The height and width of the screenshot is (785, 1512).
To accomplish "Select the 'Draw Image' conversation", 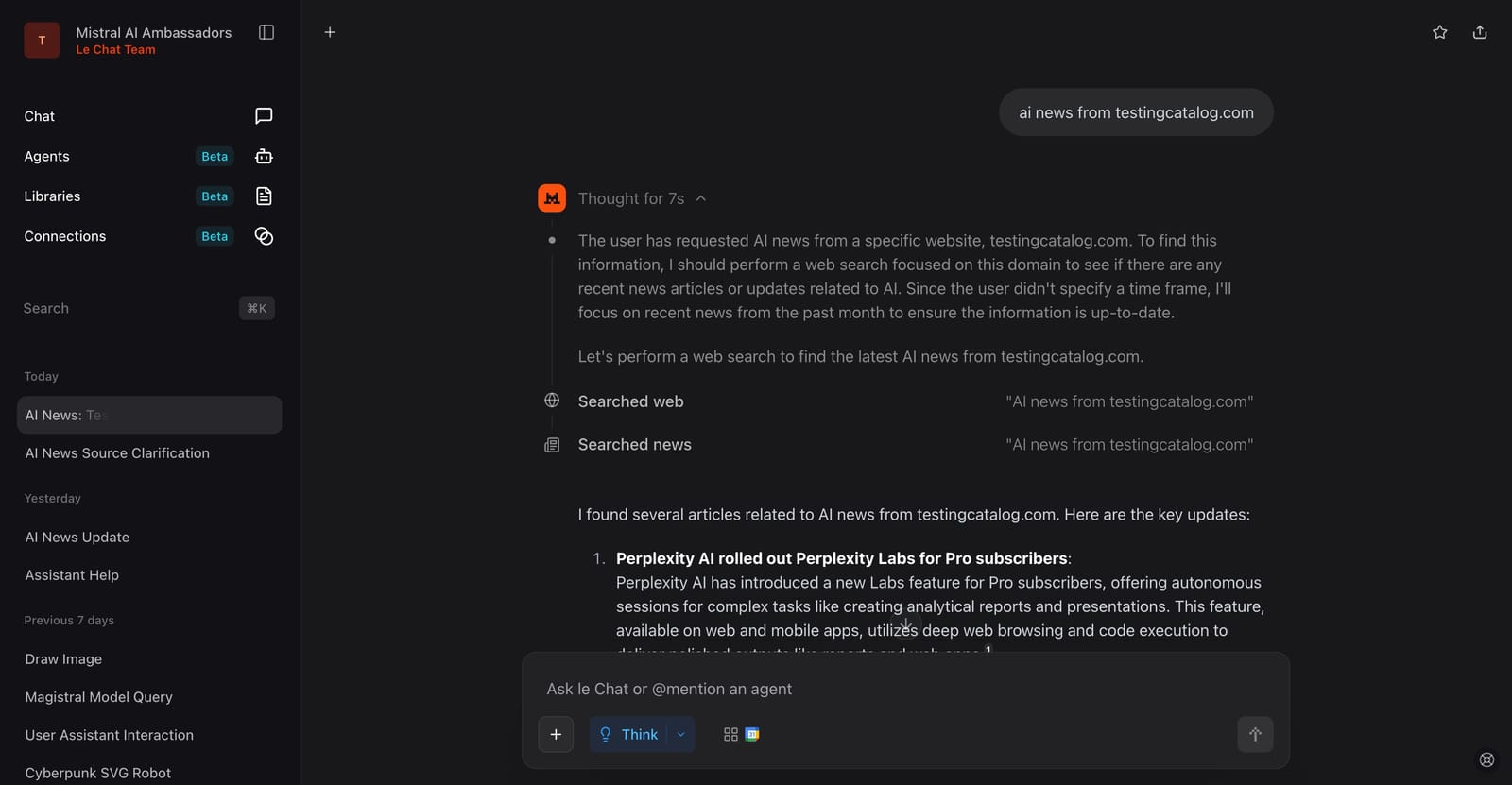I will [x=63, y=658].
